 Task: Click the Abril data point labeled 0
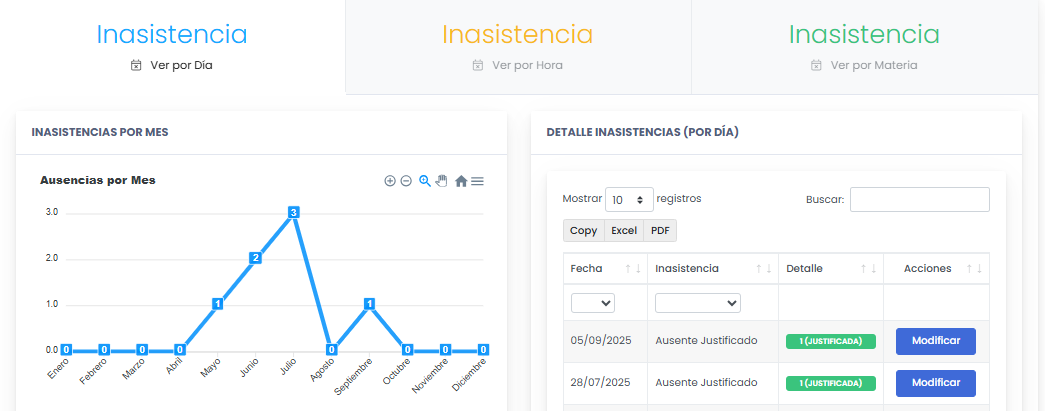tap(179, 350)
